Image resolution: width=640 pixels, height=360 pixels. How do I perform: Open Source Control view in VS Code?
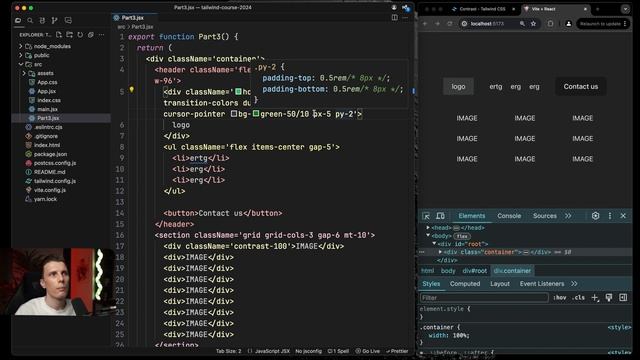pos(55,20)
